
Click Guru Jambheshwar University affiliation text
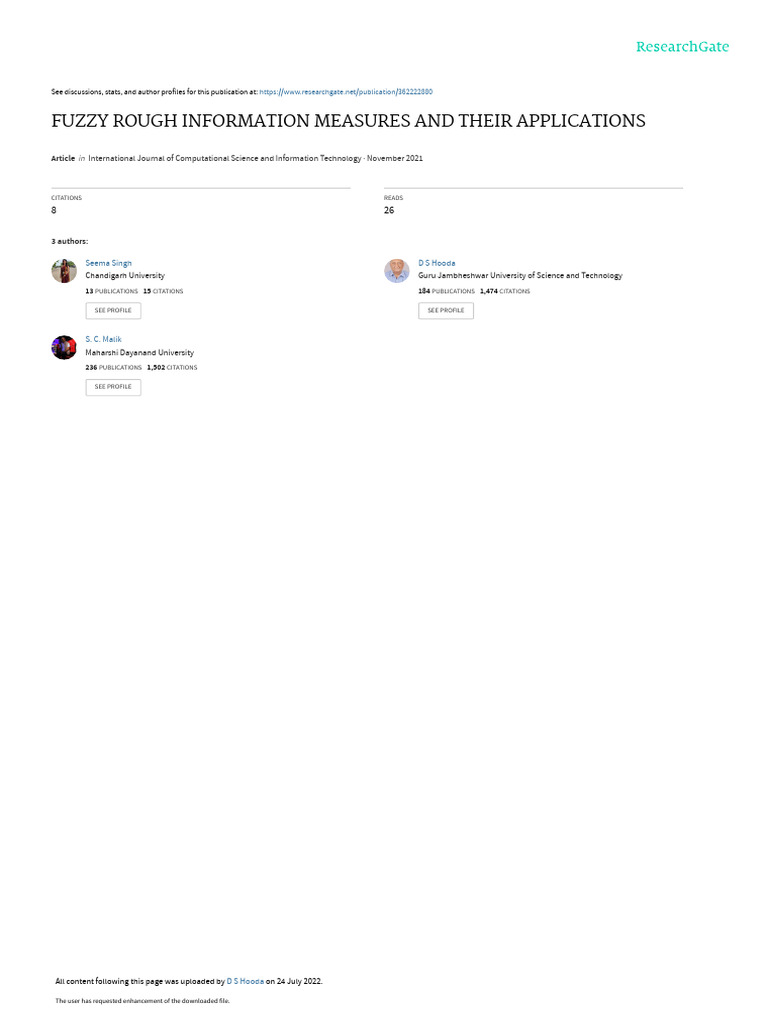tap(520, 276)
